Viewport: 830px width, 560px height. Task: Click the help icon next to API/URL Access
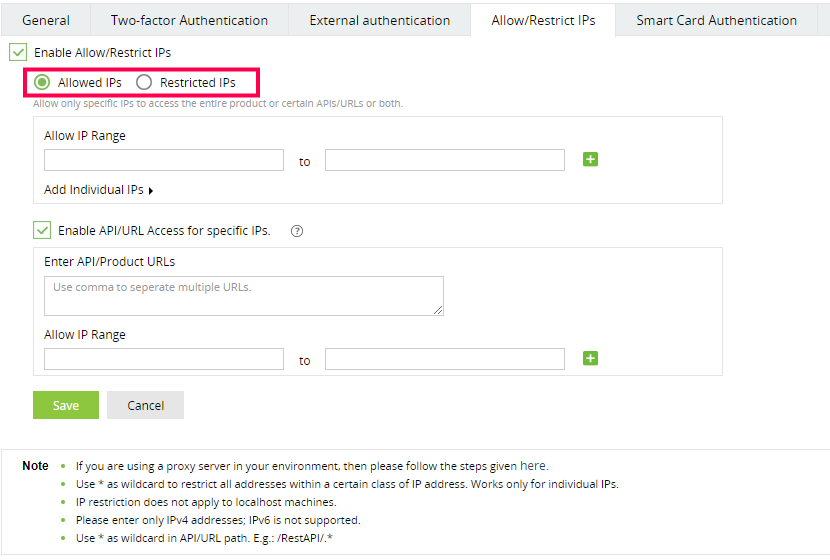point(296,231)
